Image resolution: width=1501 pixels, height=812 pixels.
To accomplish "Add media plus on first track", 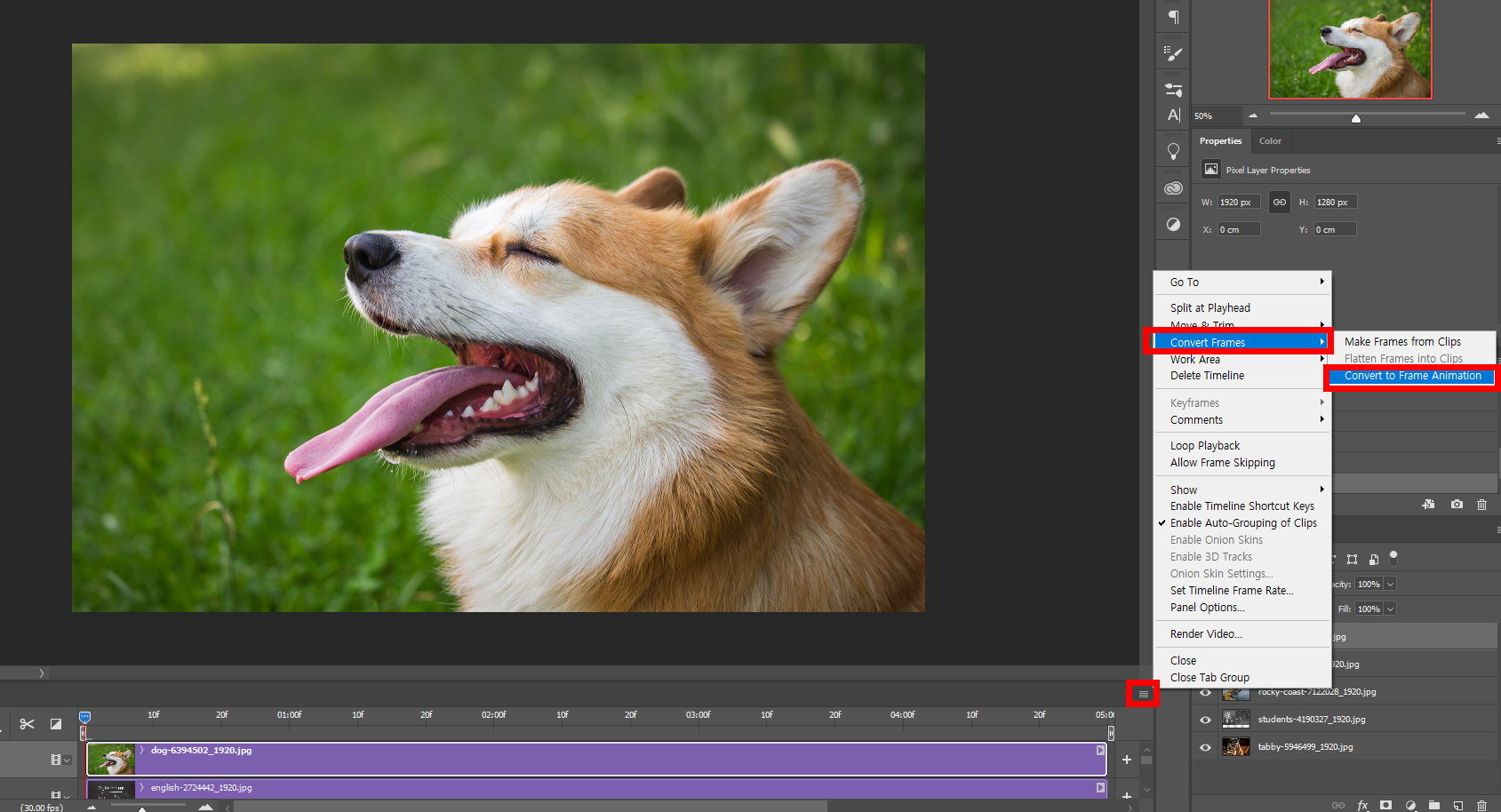I will [1127, 760].
